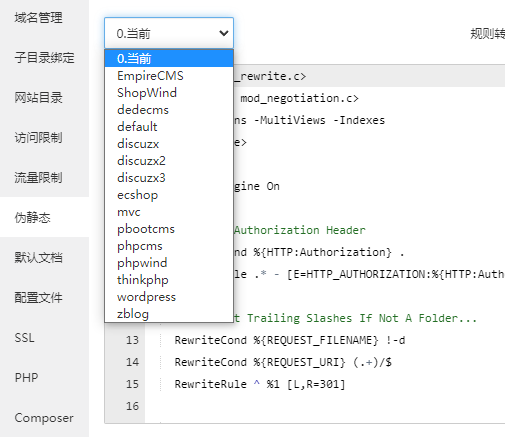Open the 0.当前 rewrite template dropdown
The height and width of the screenshot is (437, 505).
(x=169, y=33)
